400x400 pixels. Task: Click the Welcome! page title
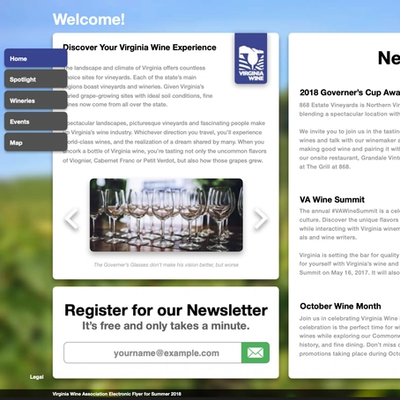89,19
